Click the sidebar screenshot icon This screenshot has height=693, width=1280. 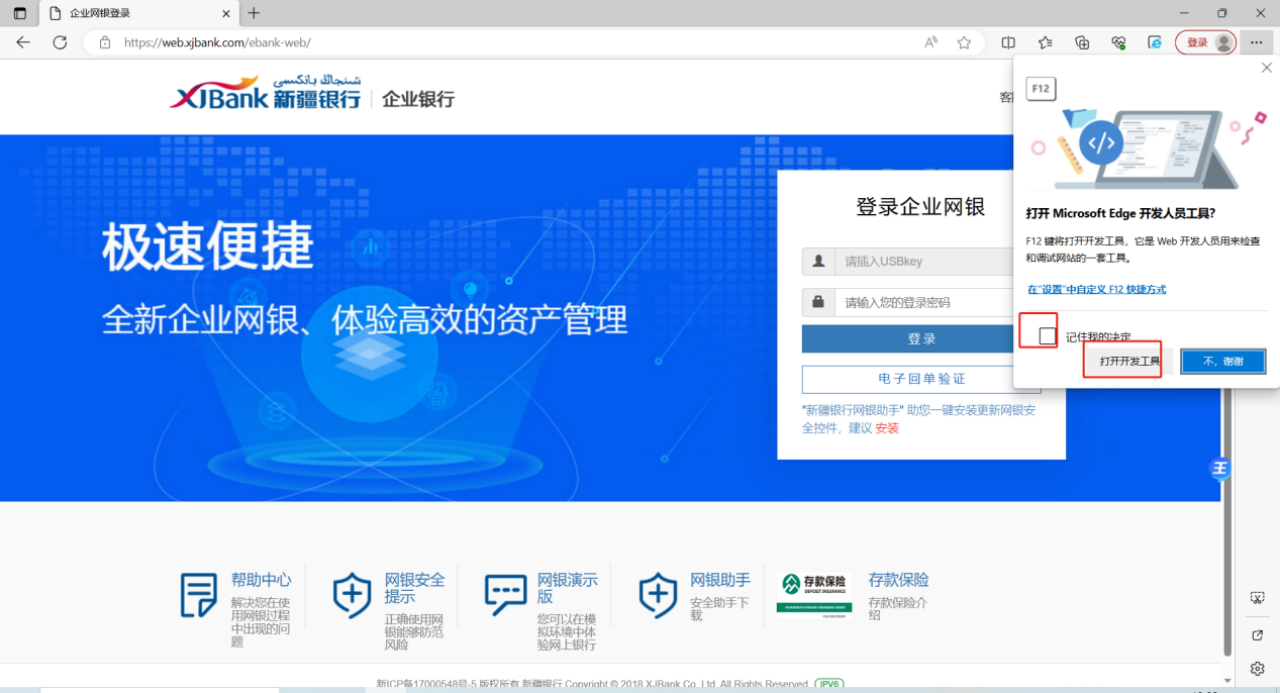click(x=1258, y=598)
